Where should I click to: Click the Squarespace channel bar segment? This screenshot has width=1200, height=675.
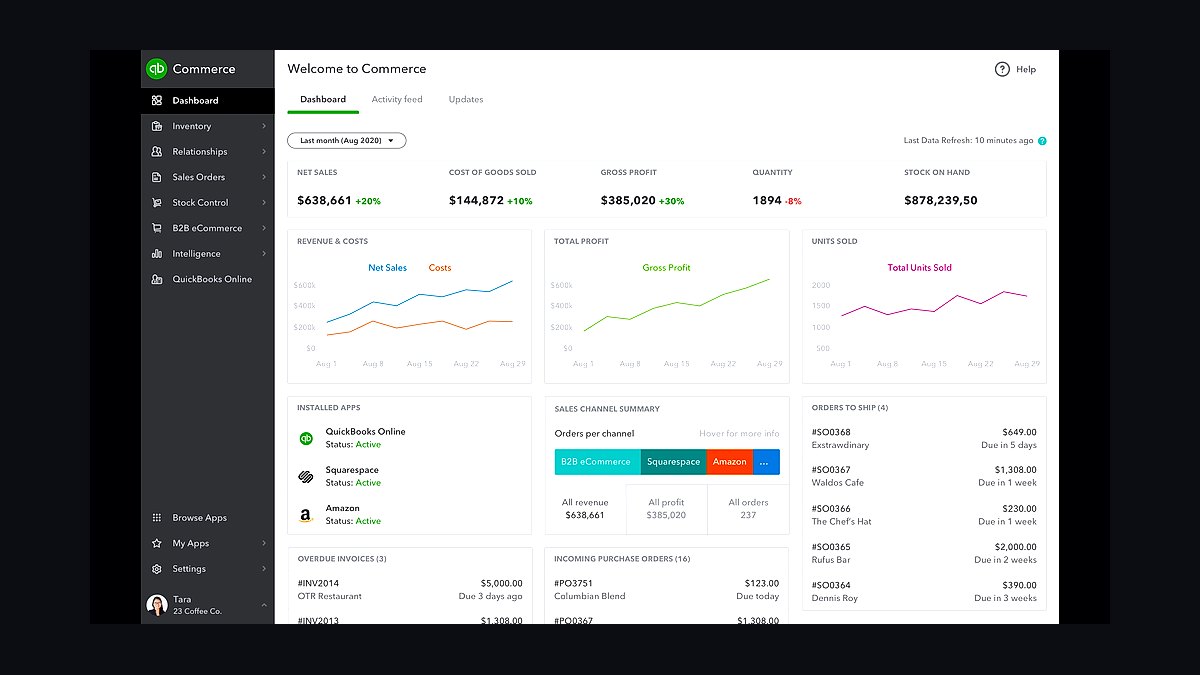tap(674, 462)
